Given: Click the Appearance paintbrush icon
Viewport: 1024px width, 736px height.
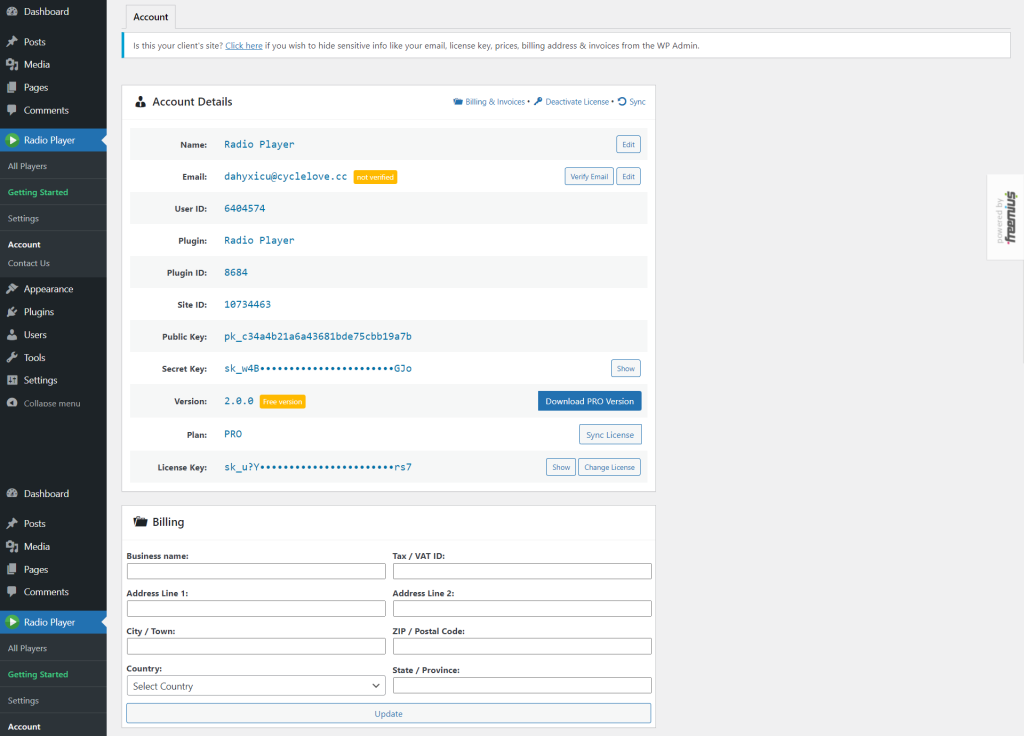Looking at the screenshot, I should (x=12, y=289).
